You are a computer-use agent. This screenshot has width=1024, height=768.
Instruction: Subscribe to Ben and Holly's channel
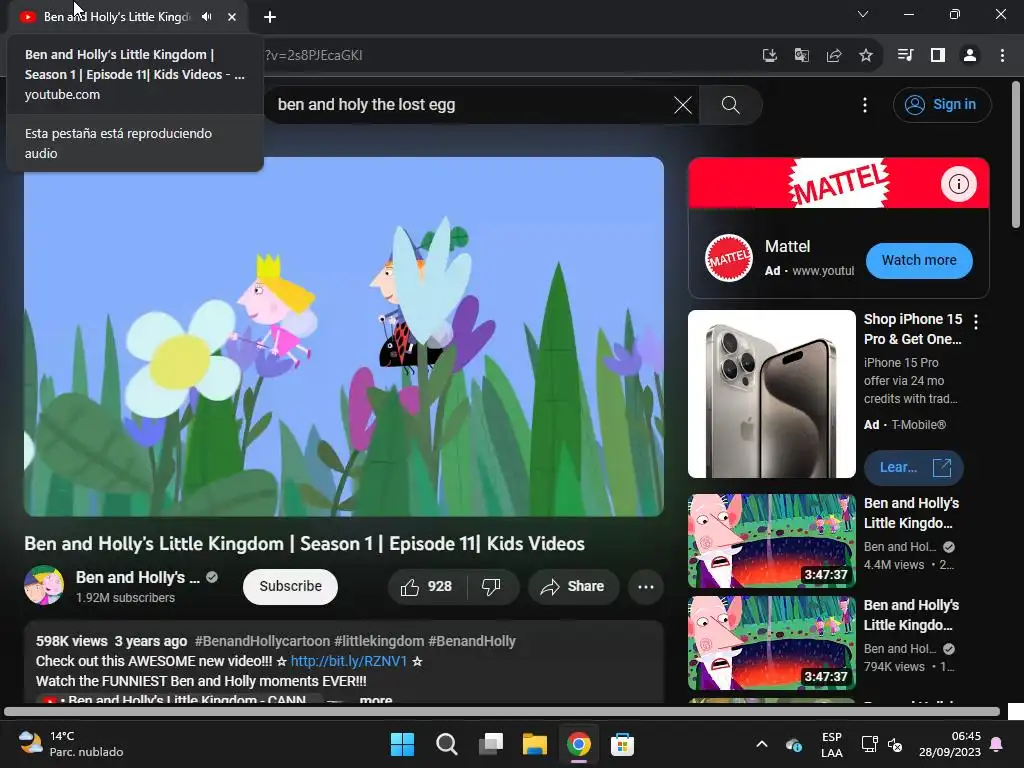coord(290,586)
